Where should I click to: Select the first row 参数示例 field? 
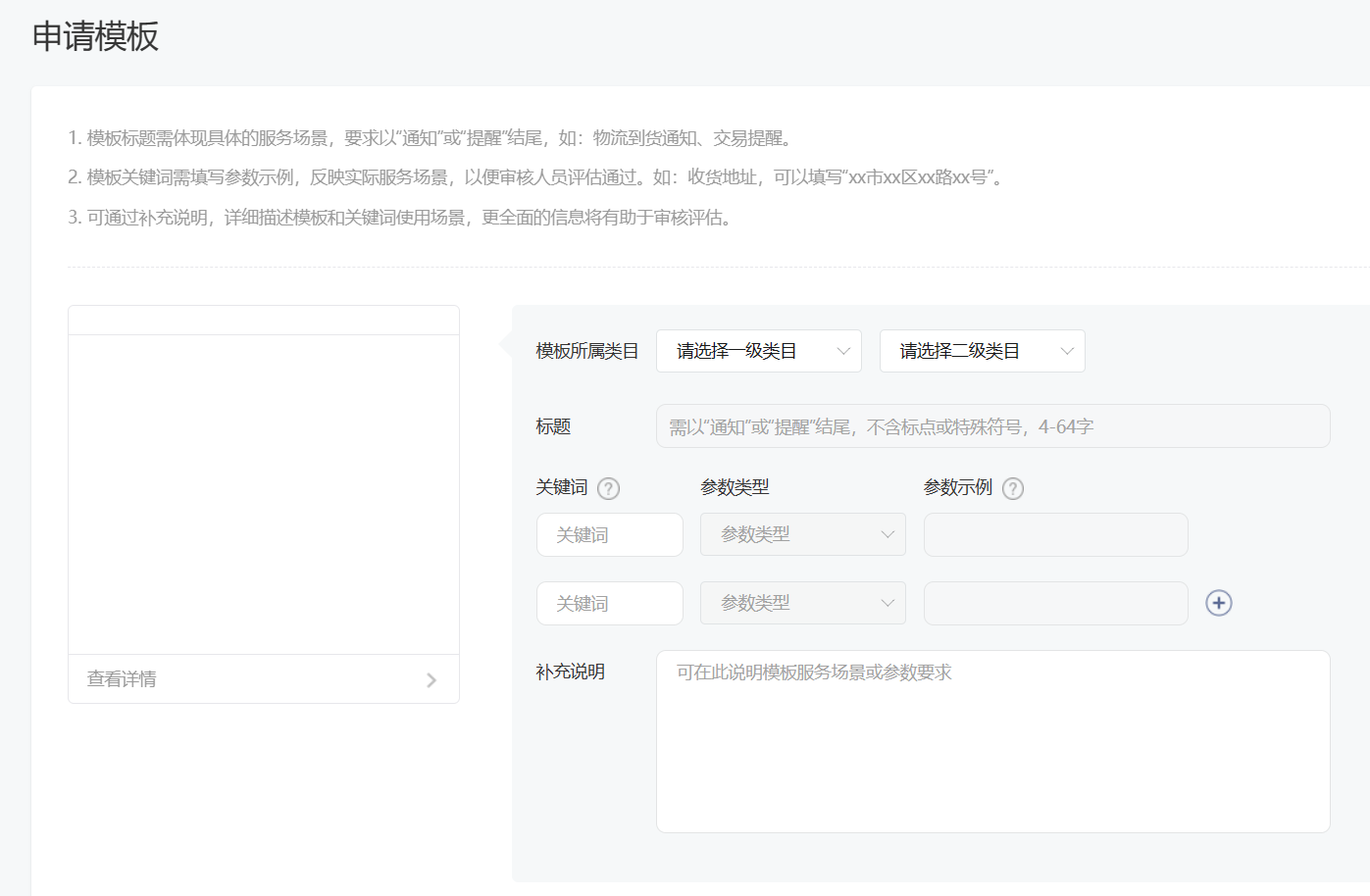(x=1055, y=534)
